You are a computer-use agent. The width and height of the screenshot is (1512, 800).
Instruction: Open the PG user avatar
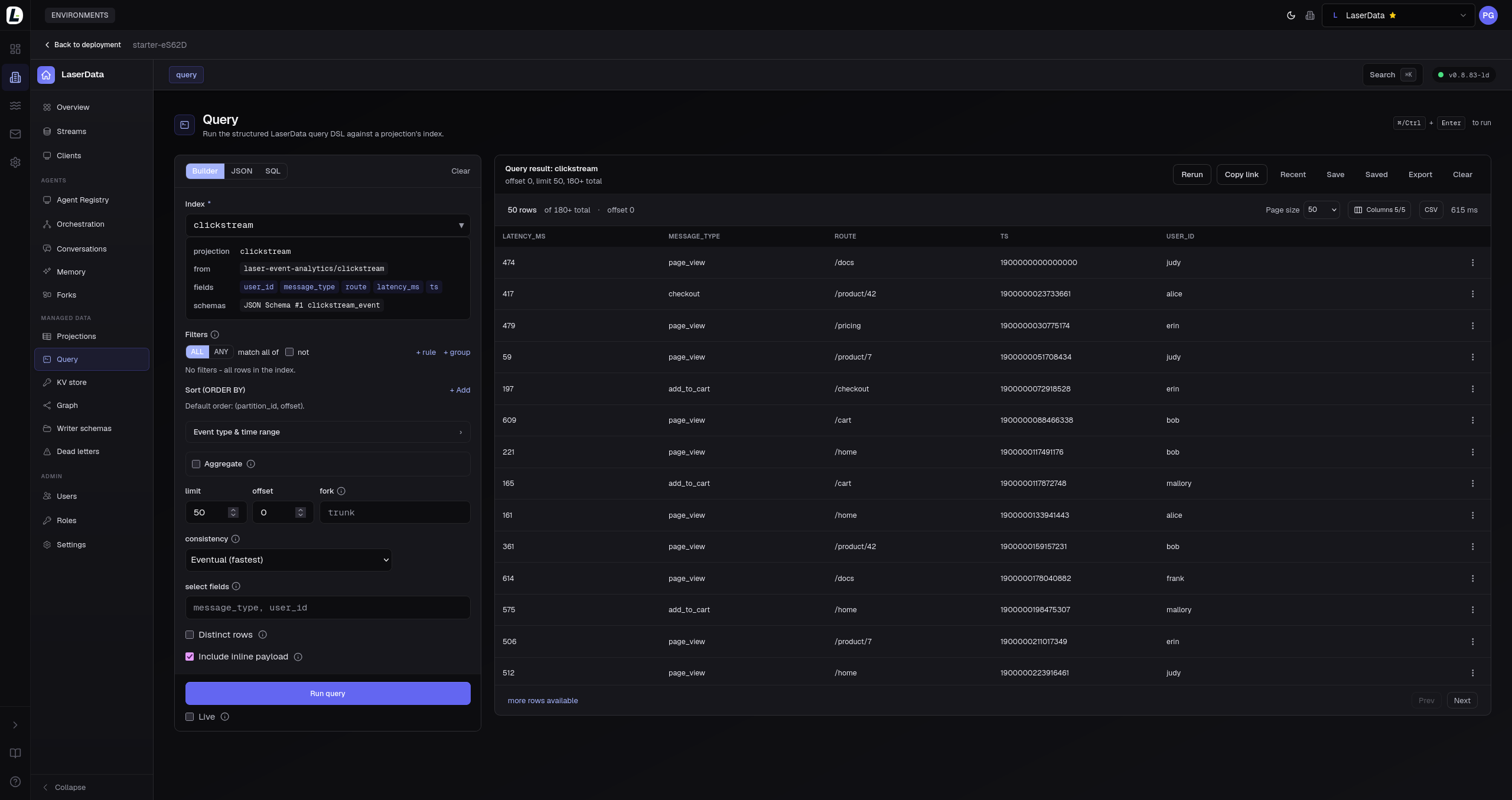point(1488,15)
